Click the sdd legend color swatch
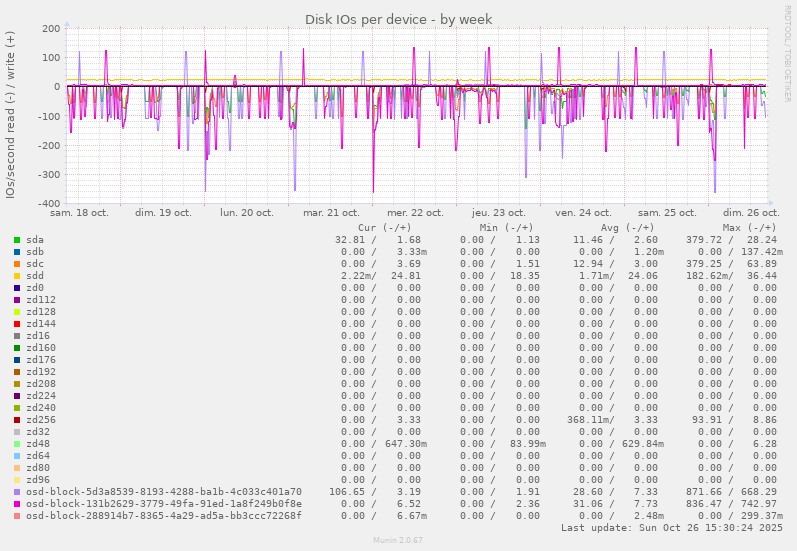 point(17,276)
